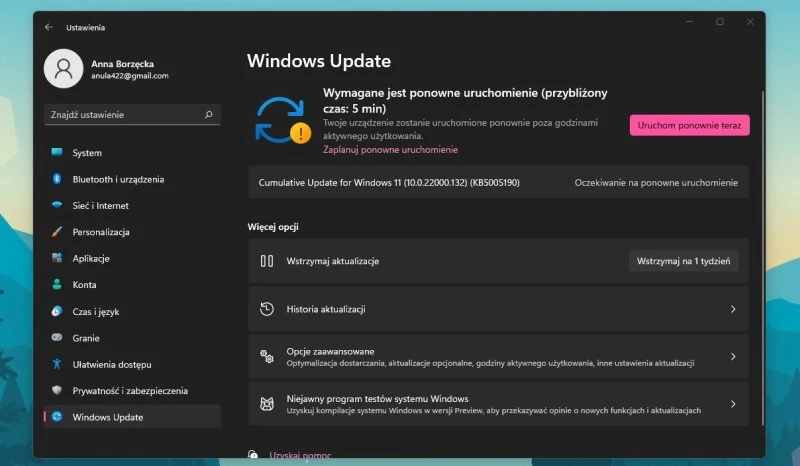Viewport: 800px width, 466px height.
Task: Select Windows Update in sidebar
Action: [133, 417]
